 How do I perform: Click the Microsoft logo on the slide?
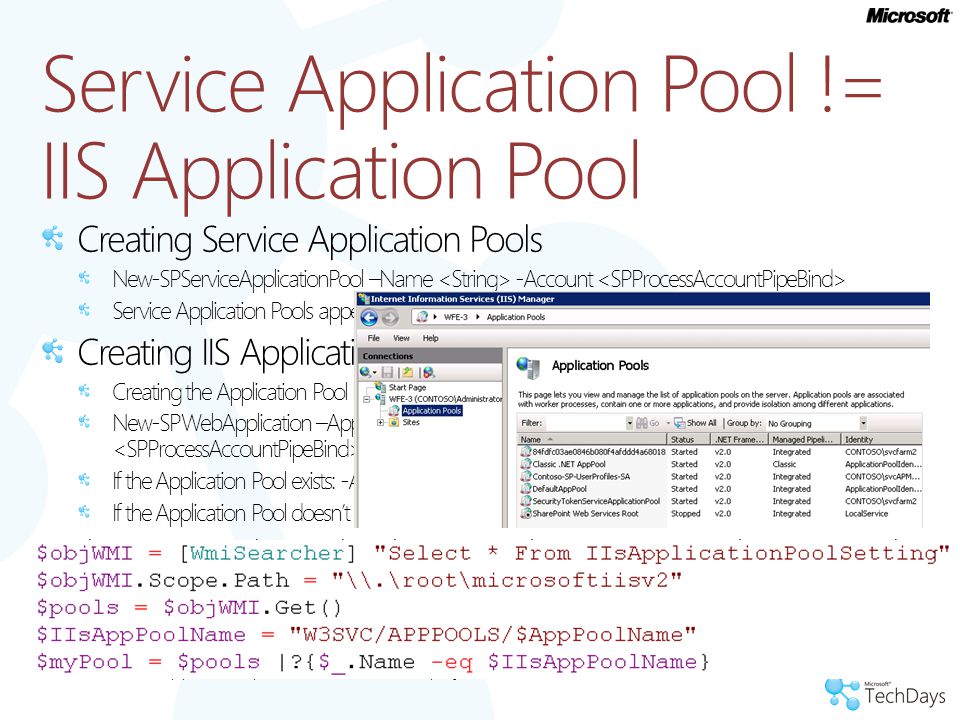(908, 16)
